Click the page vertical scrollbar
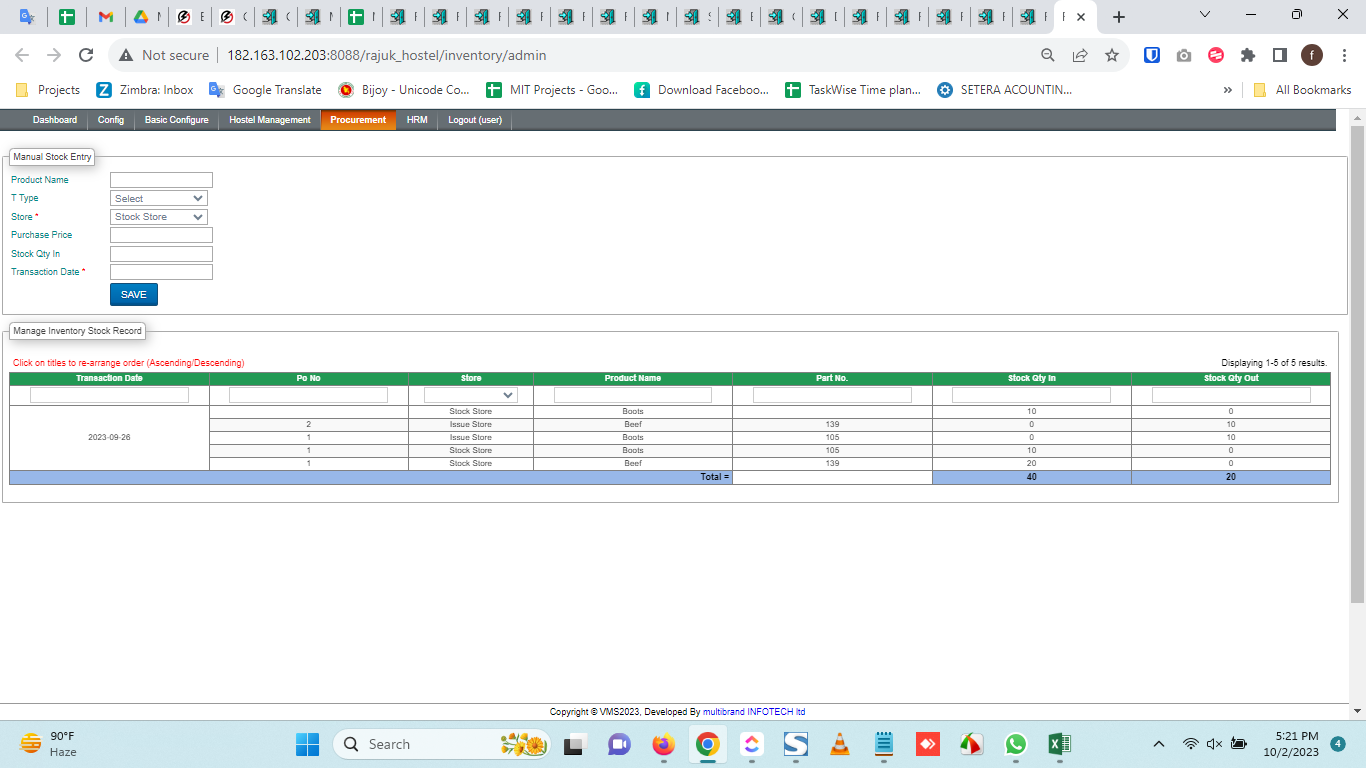This screenshot has height=768, width=1366. tap(1357, 360)
